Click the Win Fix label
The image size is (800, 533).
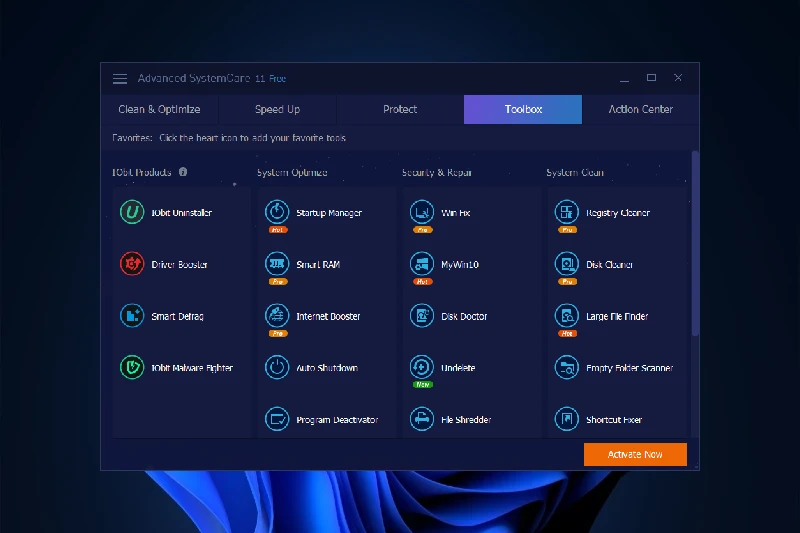(456, 213)
